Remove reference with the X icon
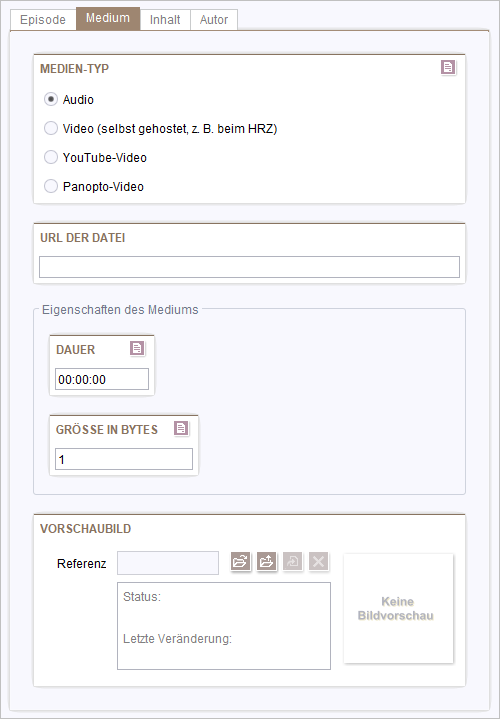This screenshot has width=500, height=719. [x=318, y=561]
